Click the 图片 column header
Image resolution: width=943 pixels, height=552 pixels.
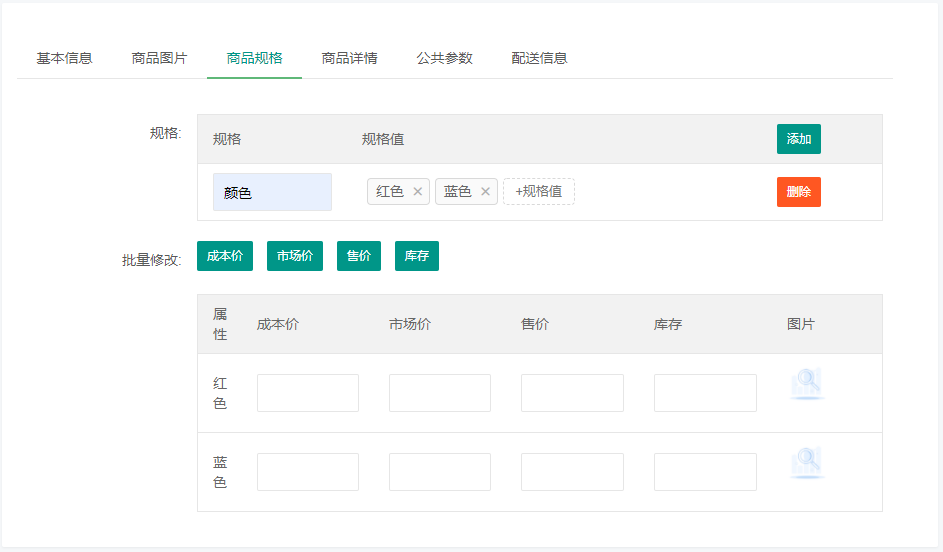pos(801,325)
